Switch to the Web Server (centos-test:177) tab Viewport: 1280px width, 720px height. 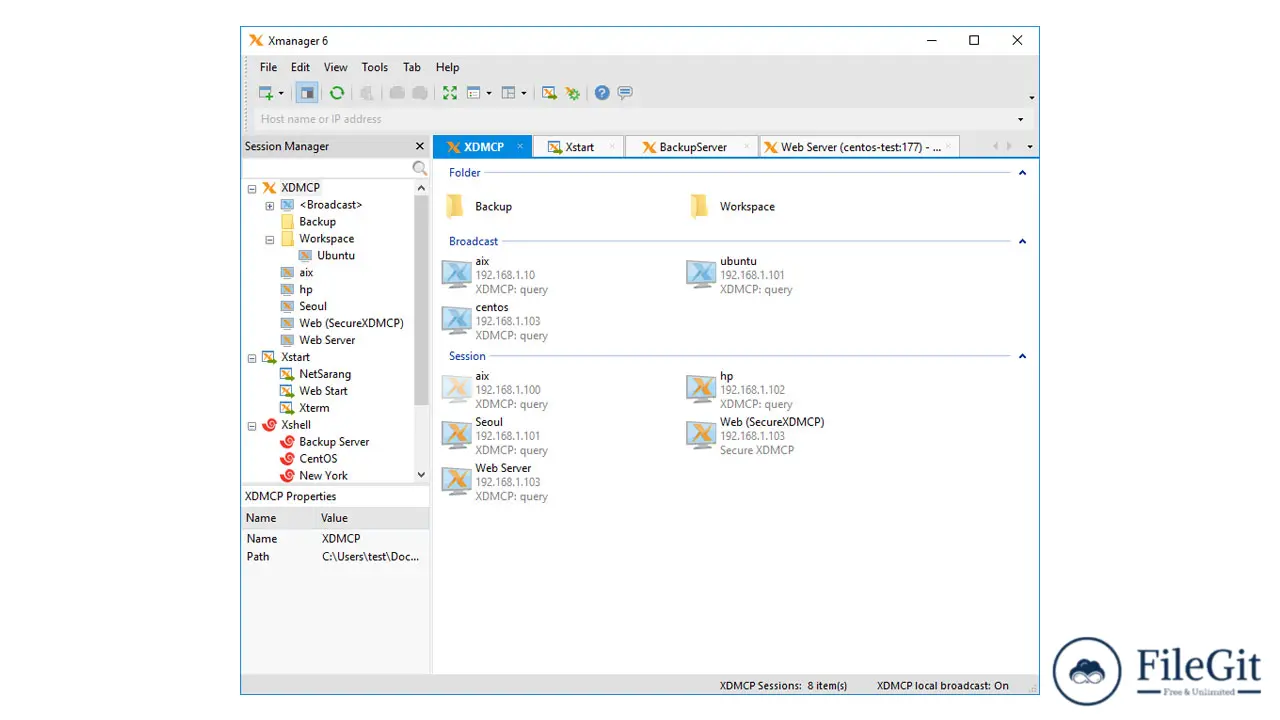point(860,147)
